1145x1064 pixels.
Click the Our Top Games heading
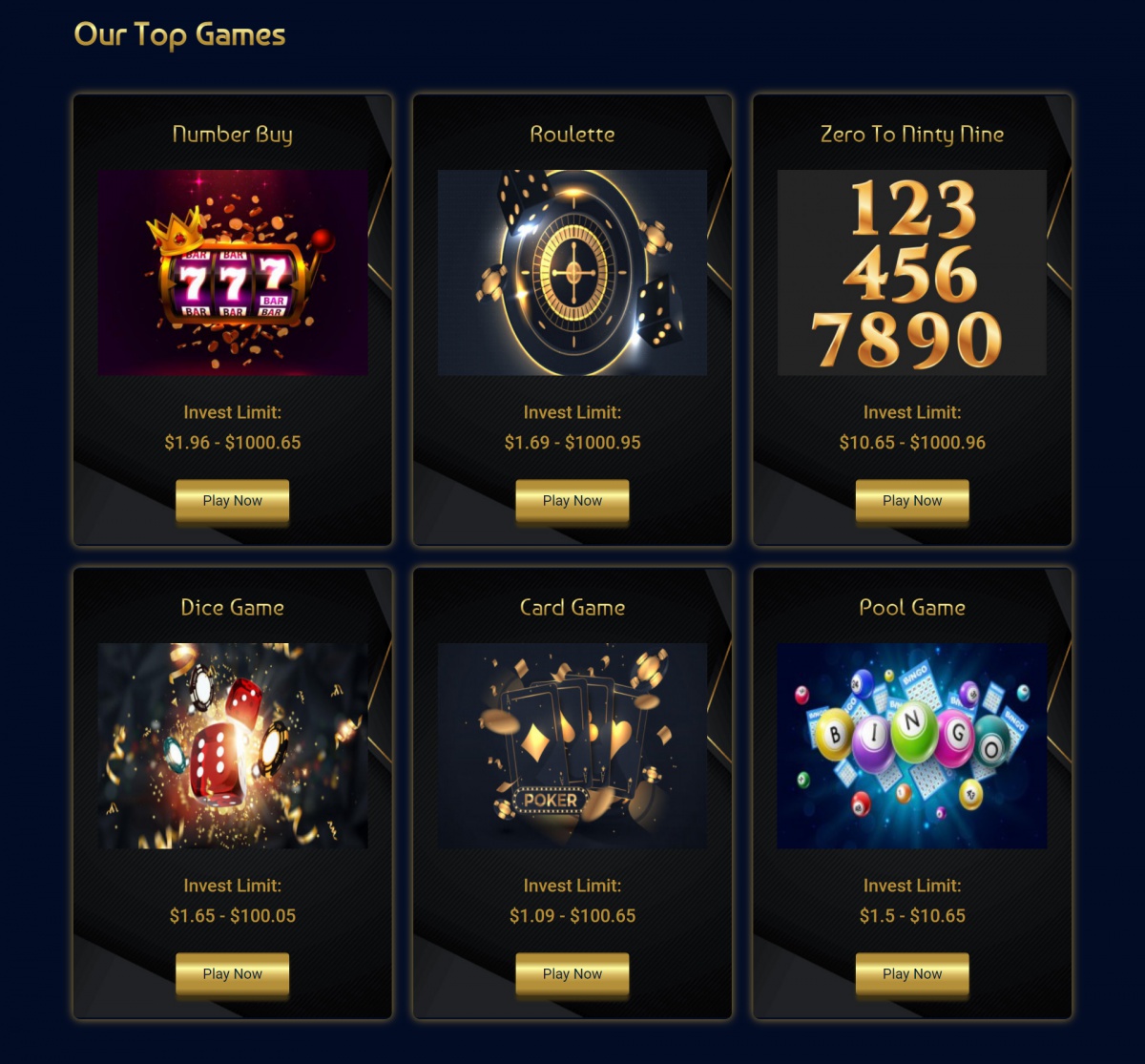pyautogui.click(x=180, y=35)
